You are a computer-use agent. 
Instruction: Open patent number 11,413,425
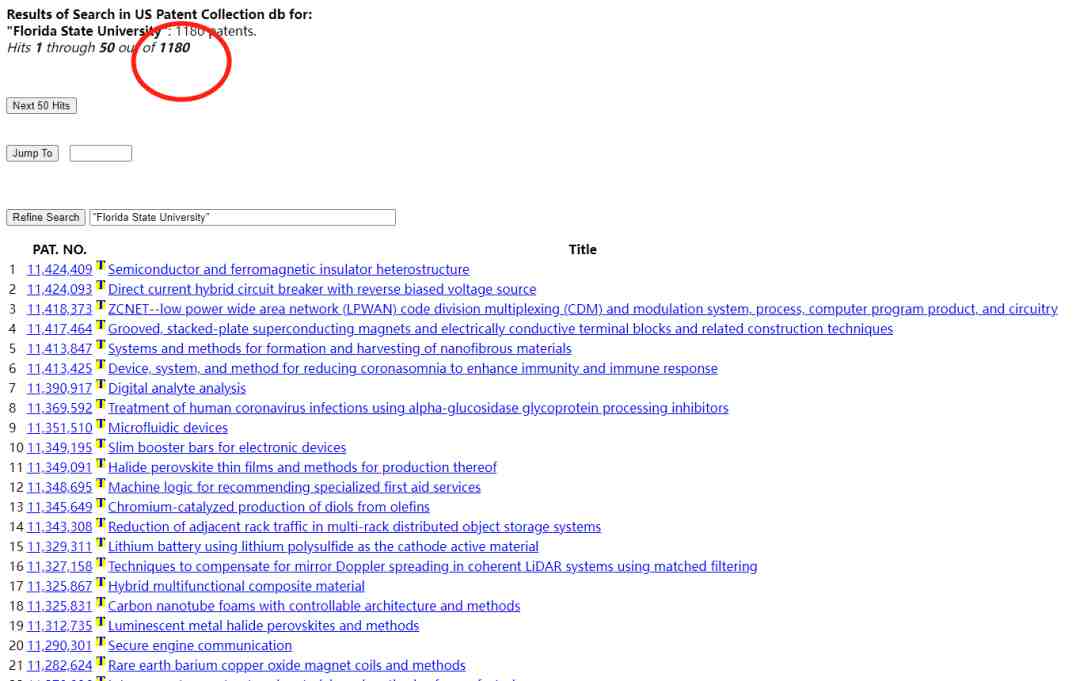59,369
